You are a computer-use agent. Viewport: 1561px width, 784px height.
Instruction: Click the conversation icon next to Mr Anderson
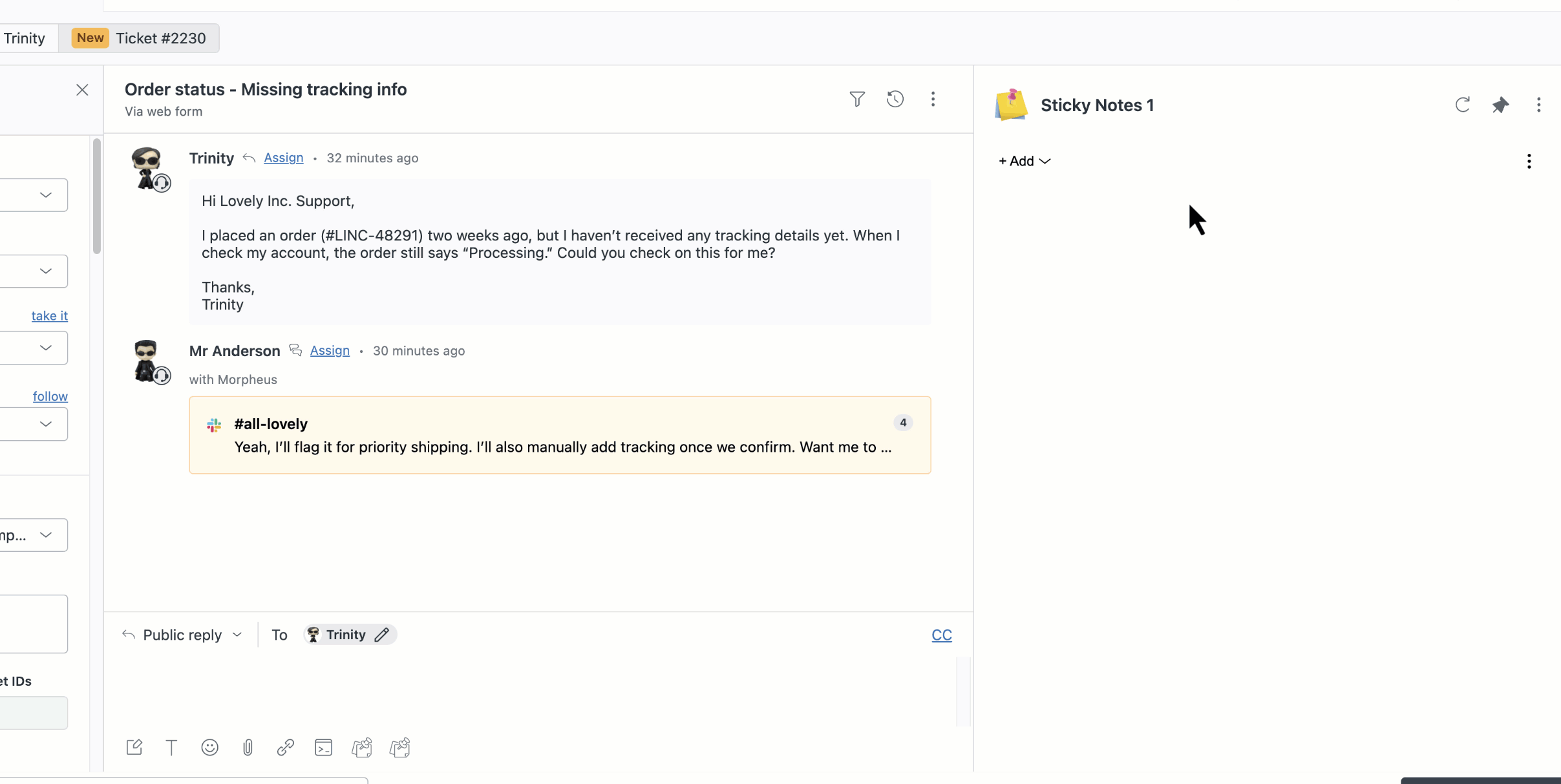(295, 350)
